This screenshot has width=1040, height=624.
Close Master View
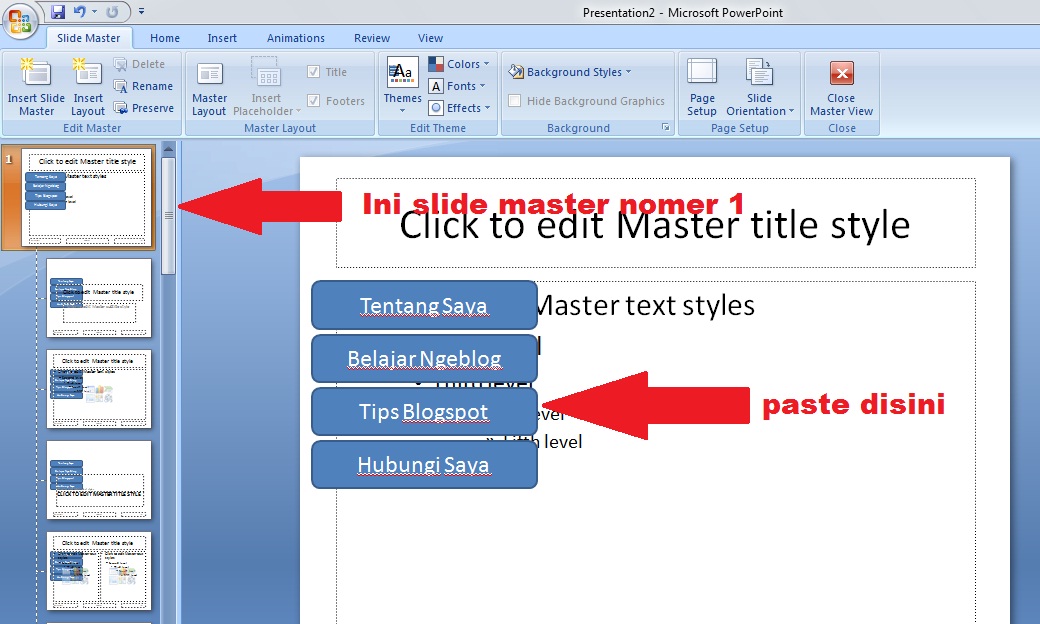point(841,88)
